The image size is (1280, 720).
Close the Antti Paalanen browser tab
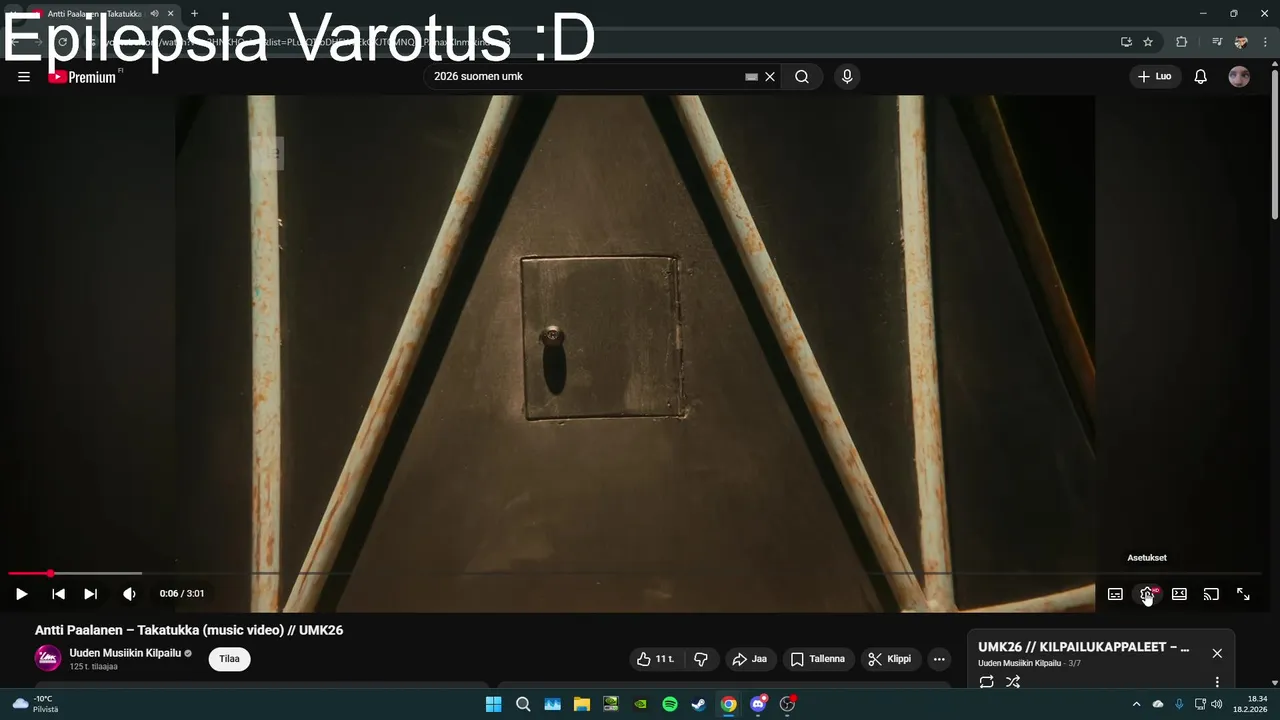pos(171,14)
